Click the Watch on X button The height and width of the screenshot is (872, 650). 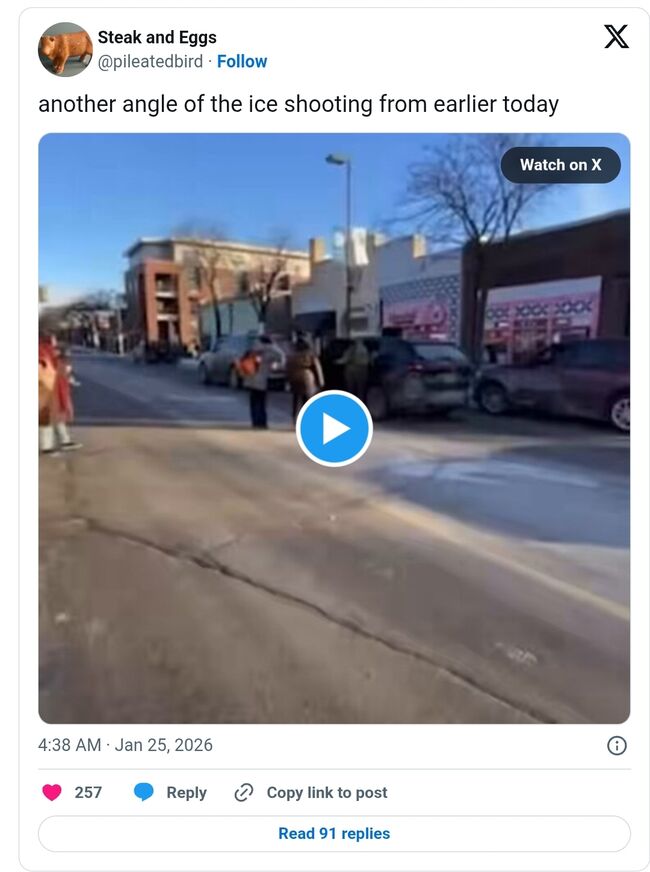pyautogui.click(x=560, y=165)
